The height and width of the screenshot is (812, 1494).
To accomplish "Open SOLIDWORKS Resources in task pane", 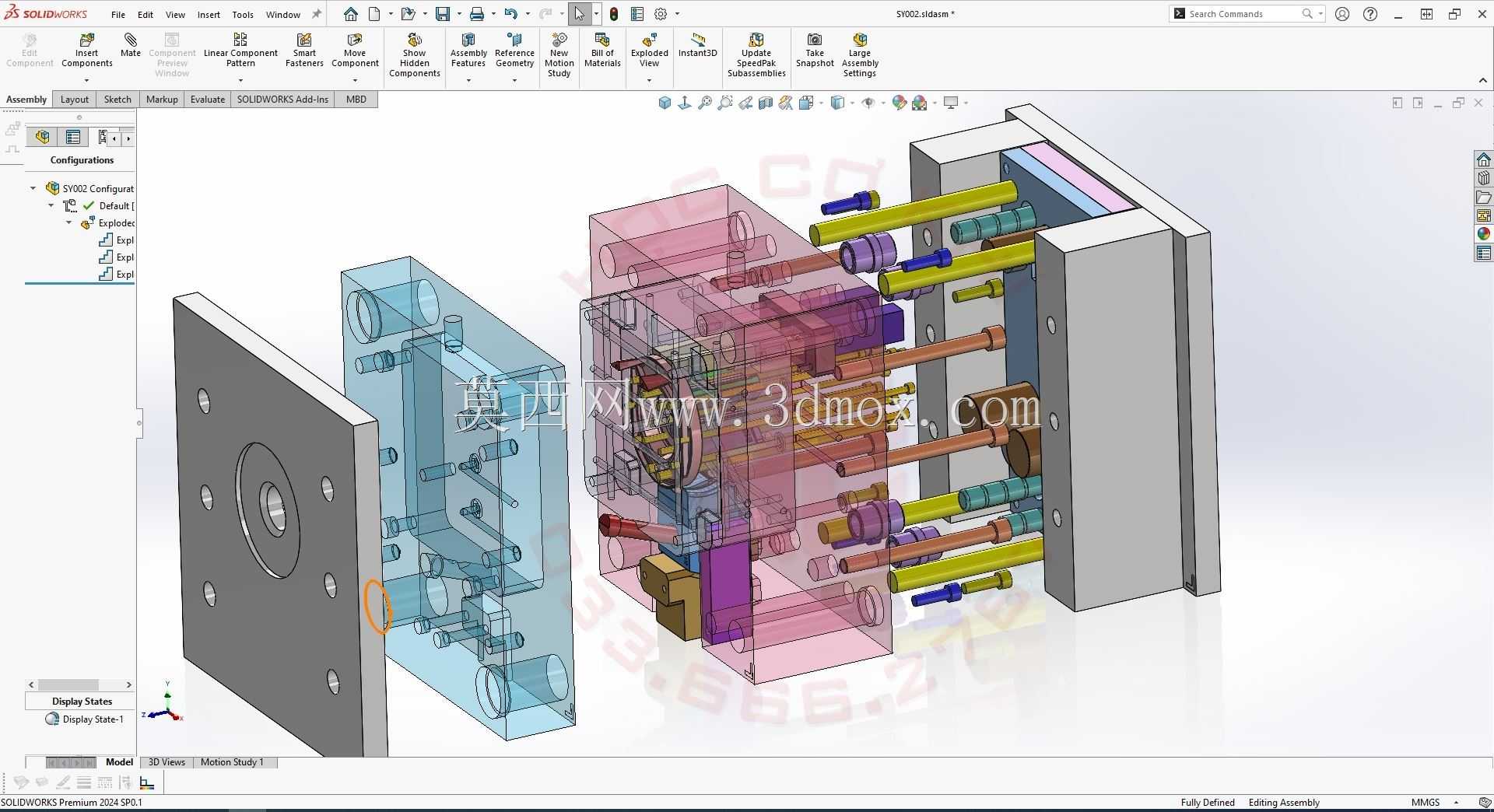I will click(x=1484, y=159).
